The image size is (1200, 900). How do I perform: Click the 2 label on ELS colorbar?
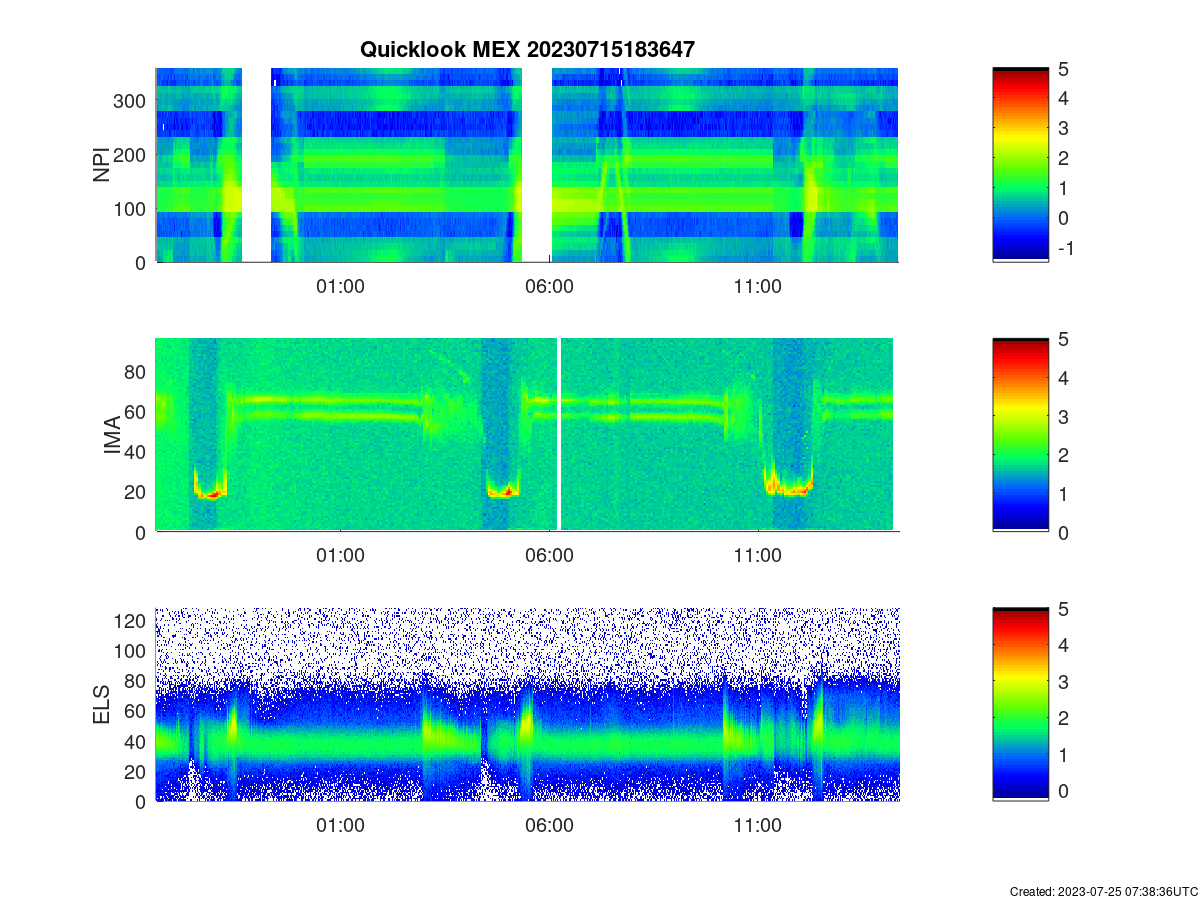coord(1063,718)
